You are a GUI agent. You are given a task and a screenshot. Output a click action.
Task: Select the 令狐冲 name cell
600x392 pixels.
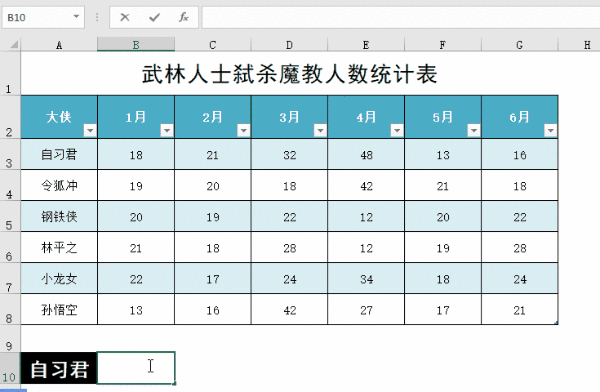(59, 185)
